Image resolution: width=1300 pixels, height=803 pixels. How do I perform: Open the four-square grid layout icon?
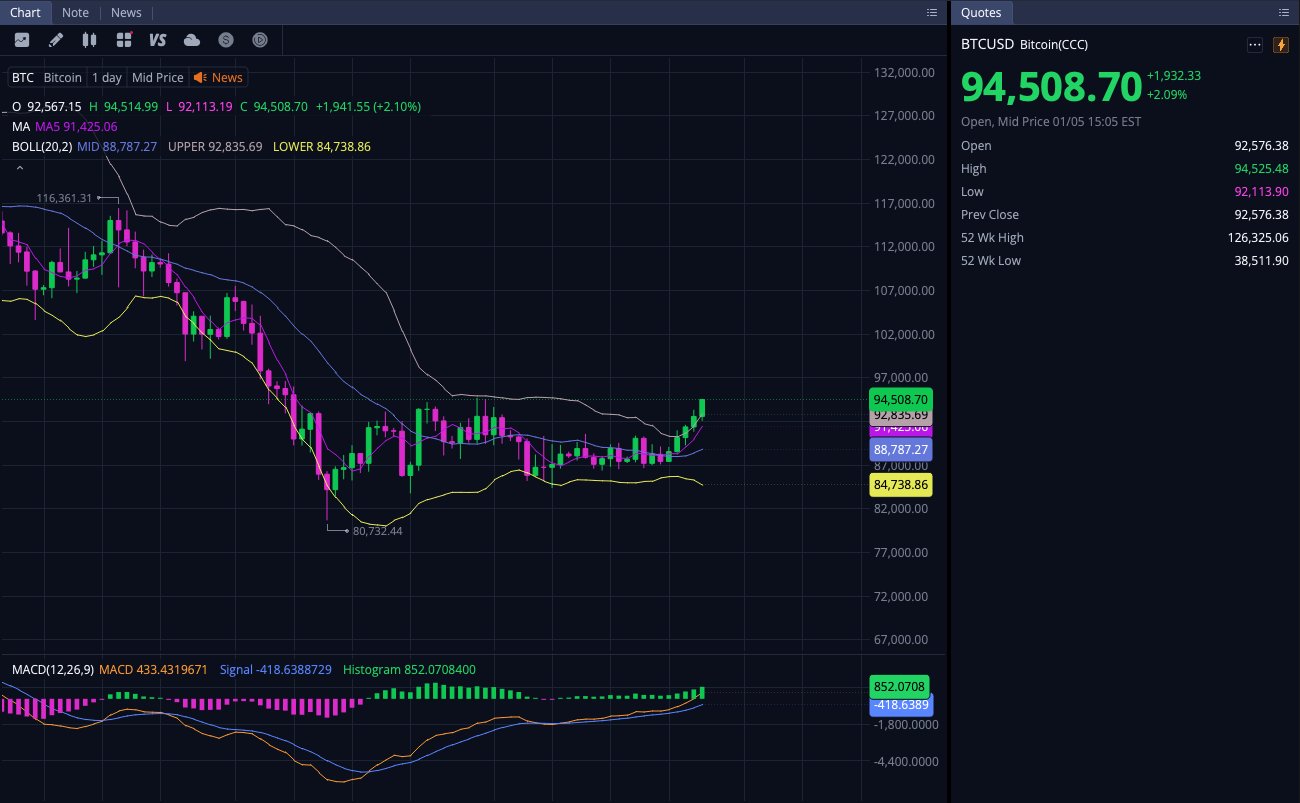point(124,40)
